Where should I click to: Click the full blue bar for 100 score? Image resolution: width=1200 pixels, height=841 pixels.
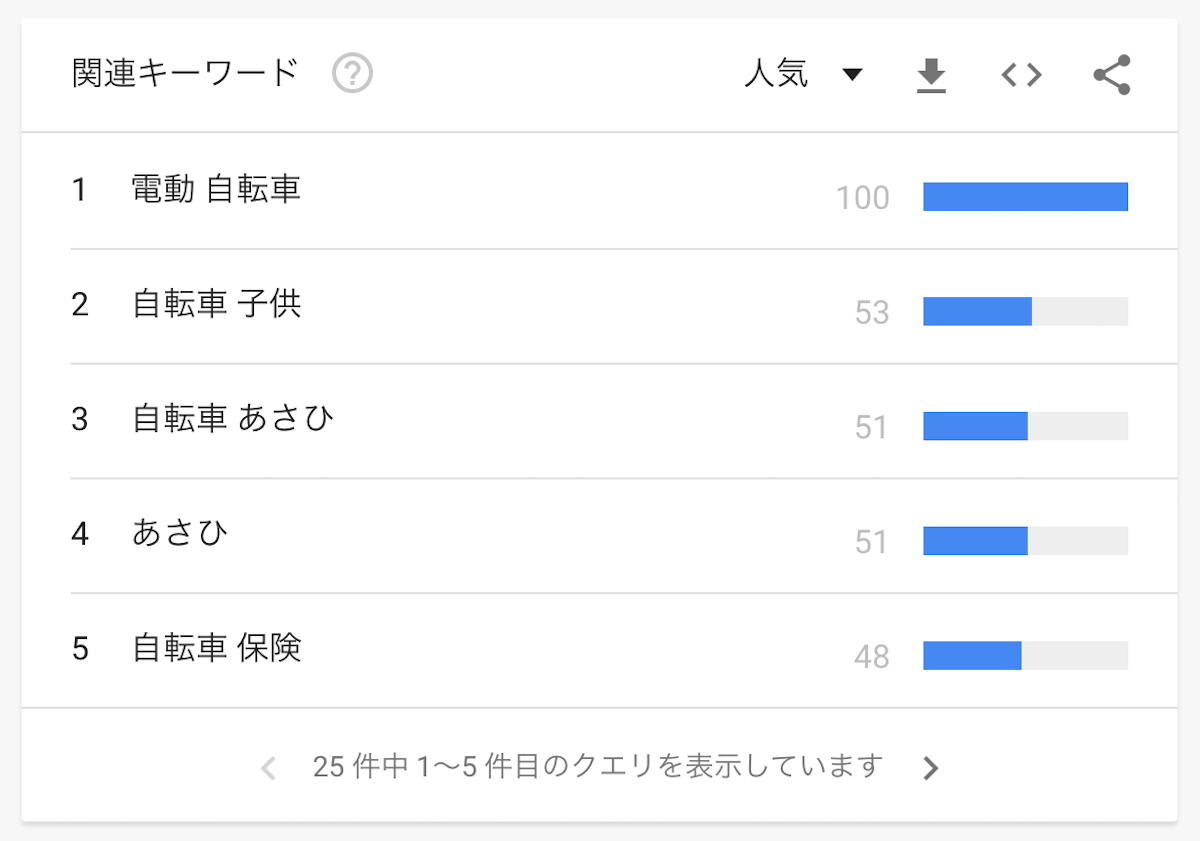[x=1025, y=197]
